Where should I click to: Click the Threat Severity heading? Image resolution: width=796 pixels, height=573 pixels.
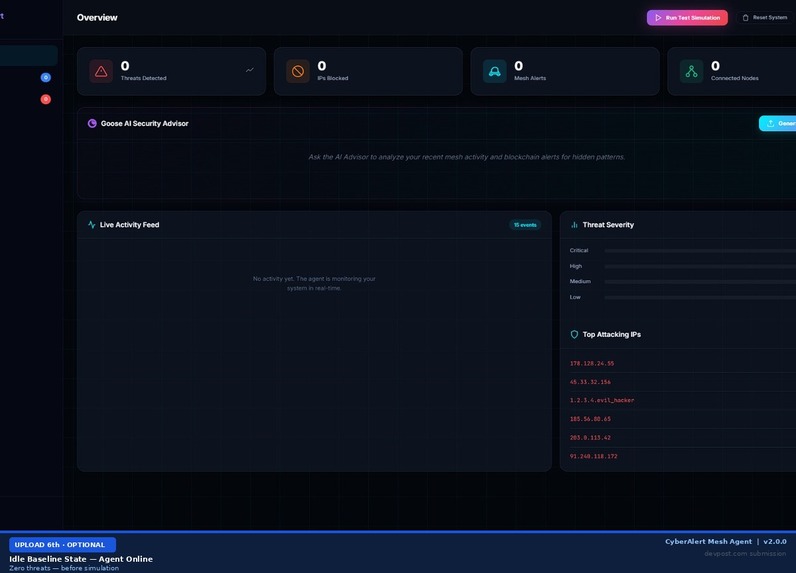[608, 225]
